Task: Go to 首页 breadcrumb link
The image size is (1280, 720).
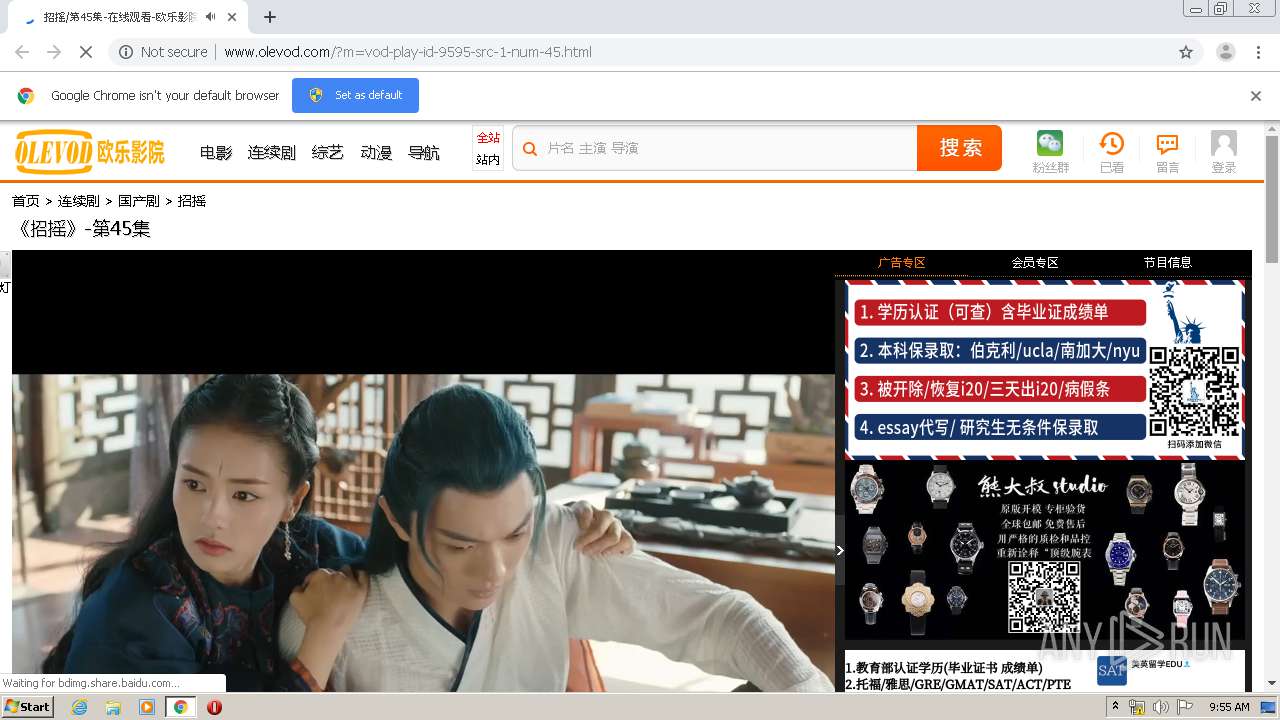Action: coord(26,201)
